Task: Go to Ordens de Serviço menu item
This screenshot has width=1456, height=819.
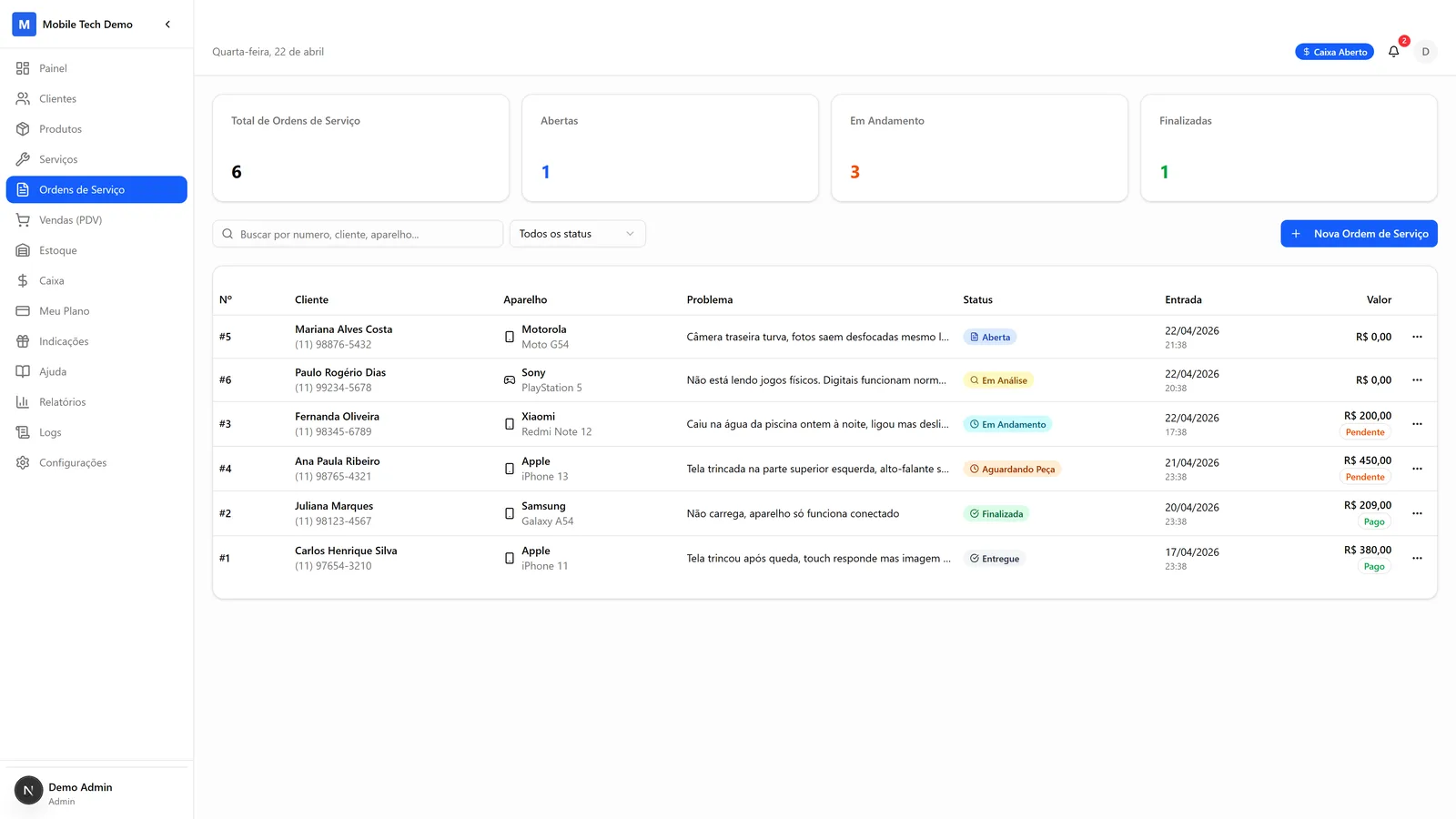Action: [96, 189]
